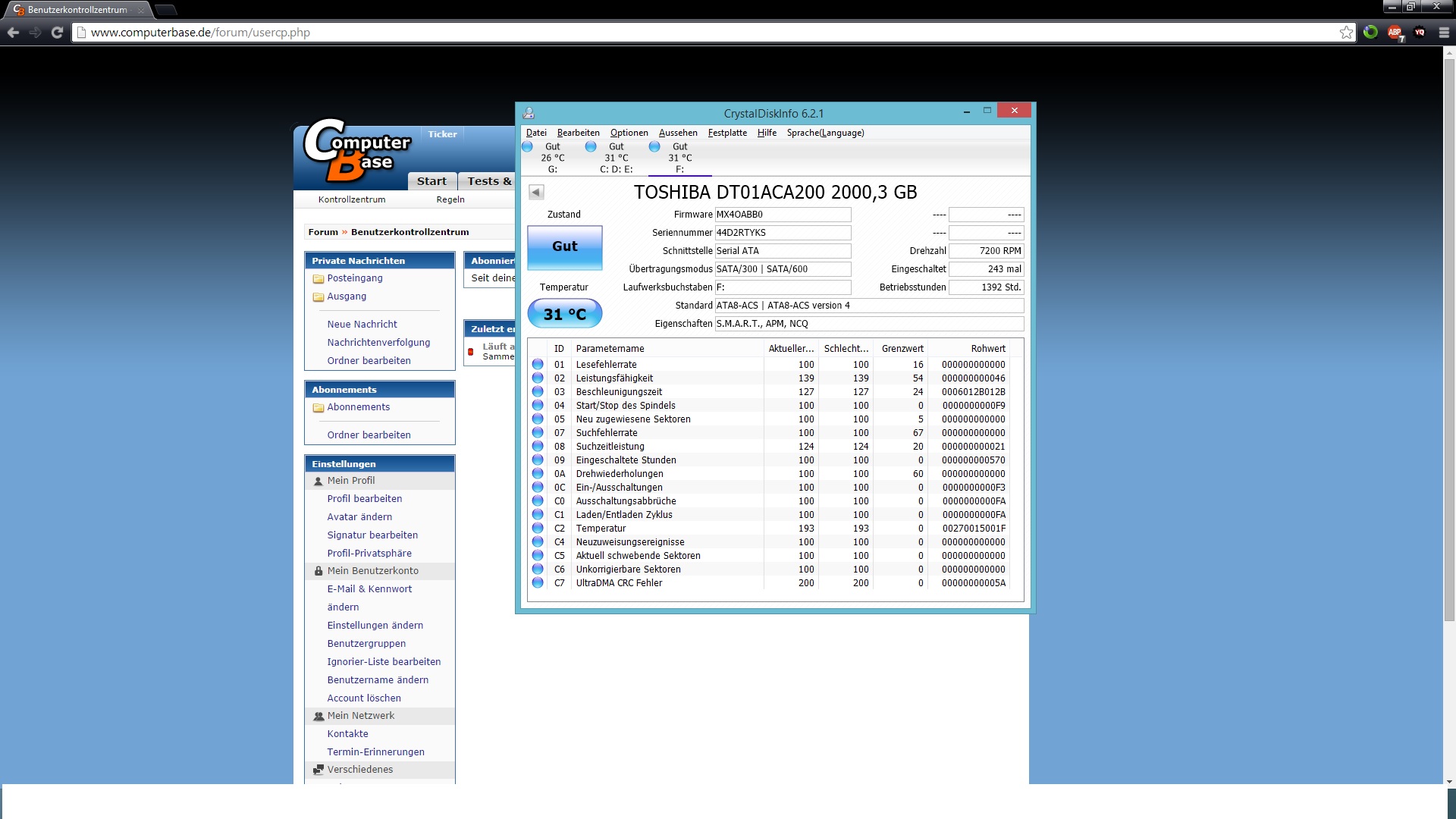Switch to the F: drive tab
This screenshot has height=819, width=1456.
679,158
